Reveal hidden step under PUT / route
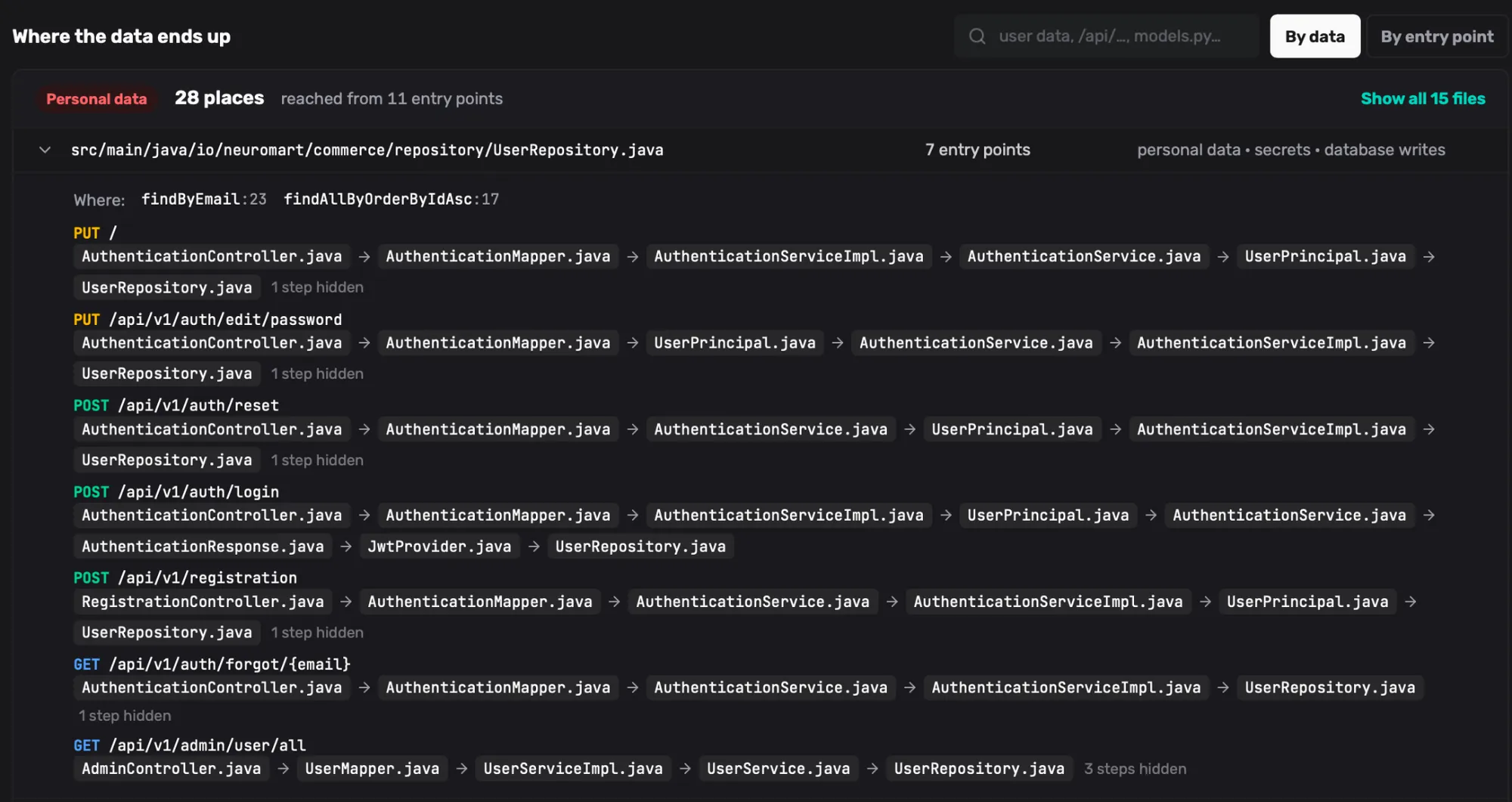 [318, 287]
